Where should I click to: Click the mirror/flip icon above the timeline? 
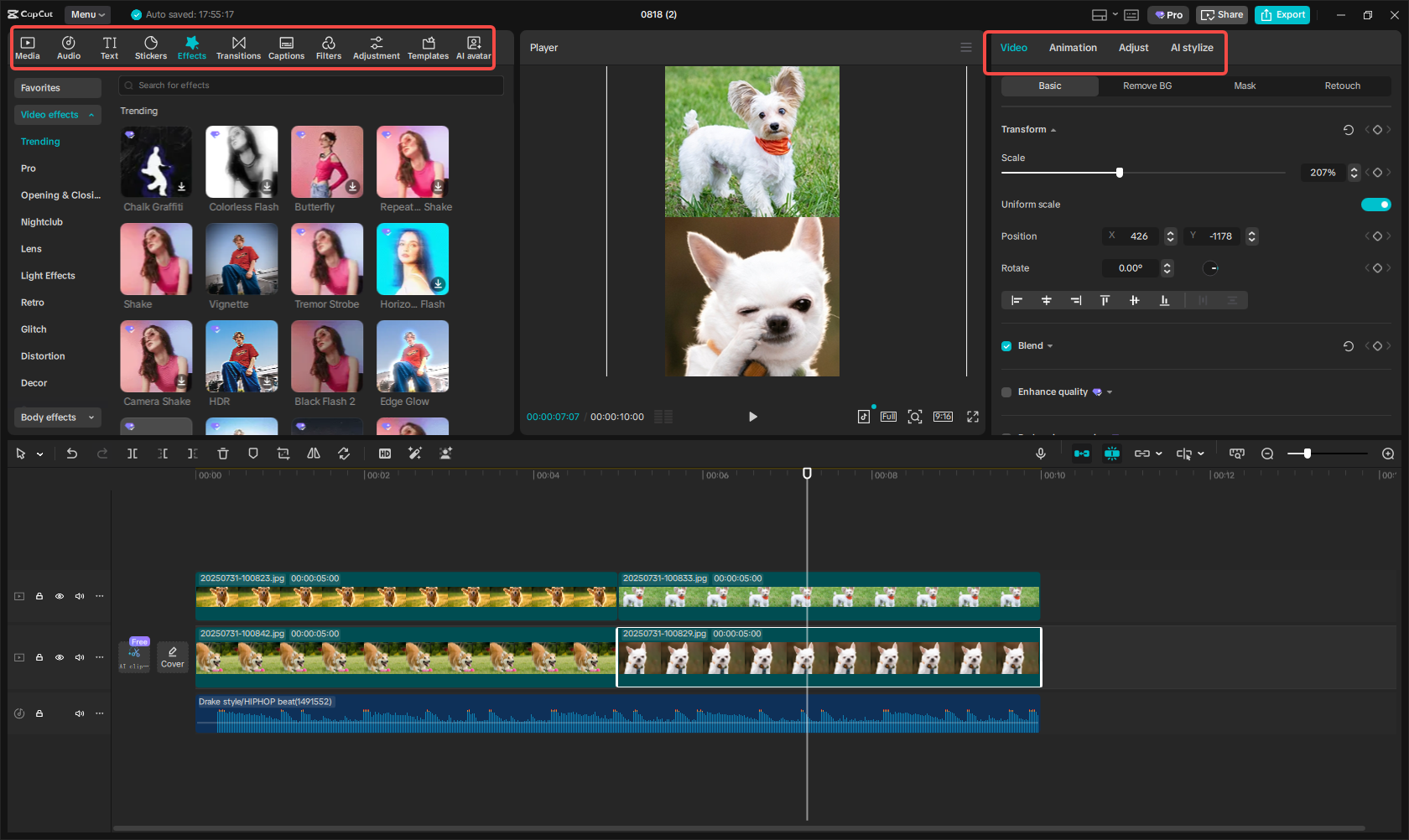pyautogui.click(x=313, y=454)
